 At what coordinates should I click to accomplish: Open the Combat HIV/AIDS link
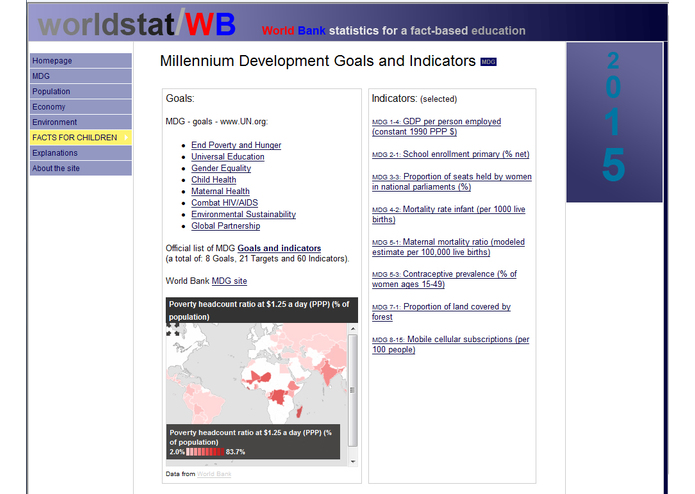225,202
